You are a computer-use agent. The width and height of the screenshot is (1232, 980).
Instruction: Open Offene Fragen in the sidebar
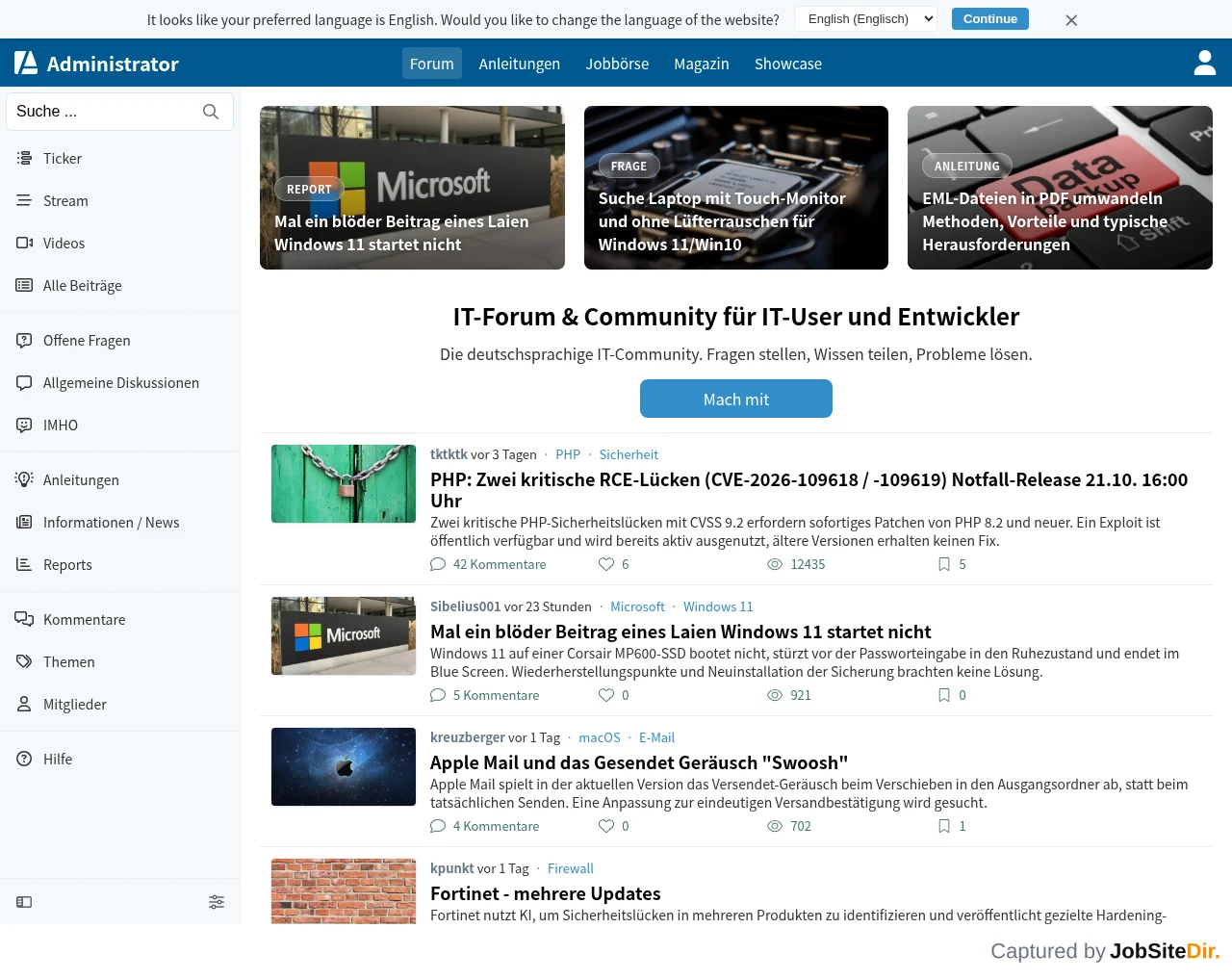pyautogui.click(x=119, y=340)
